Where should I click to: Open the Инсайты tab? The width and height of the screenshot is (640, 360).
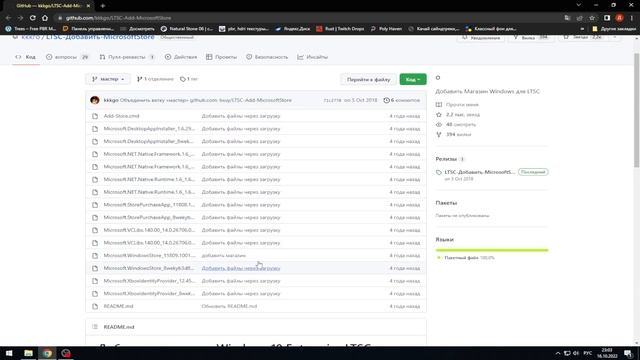click(313, 57)
